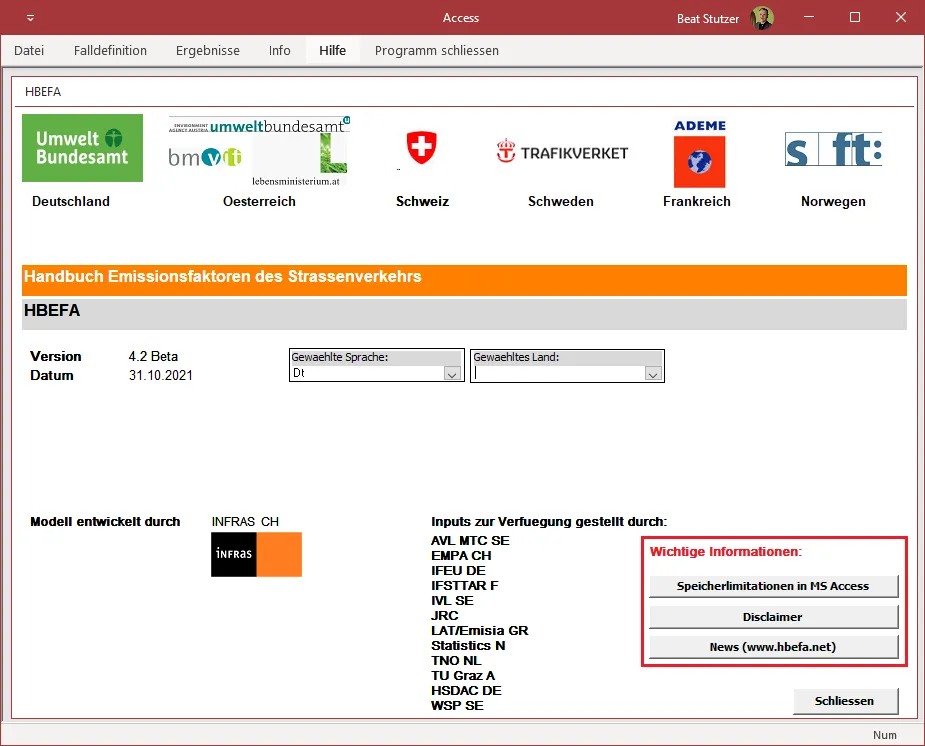Click the JRC entry
Image resolution: width=925 pixels, height=746 pixels.
pos(445,616)
